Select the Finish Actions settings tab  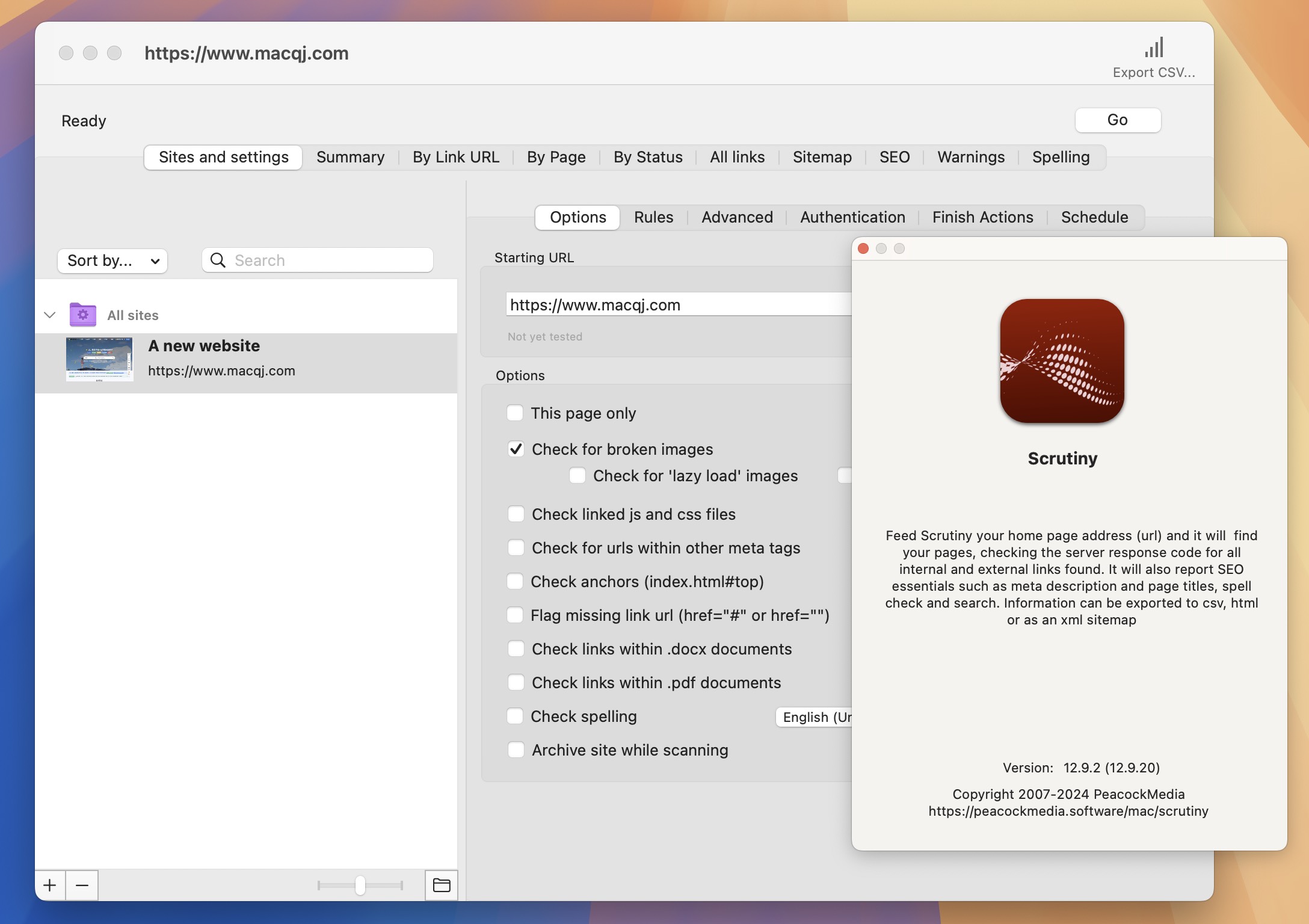[x=982, y=217]
